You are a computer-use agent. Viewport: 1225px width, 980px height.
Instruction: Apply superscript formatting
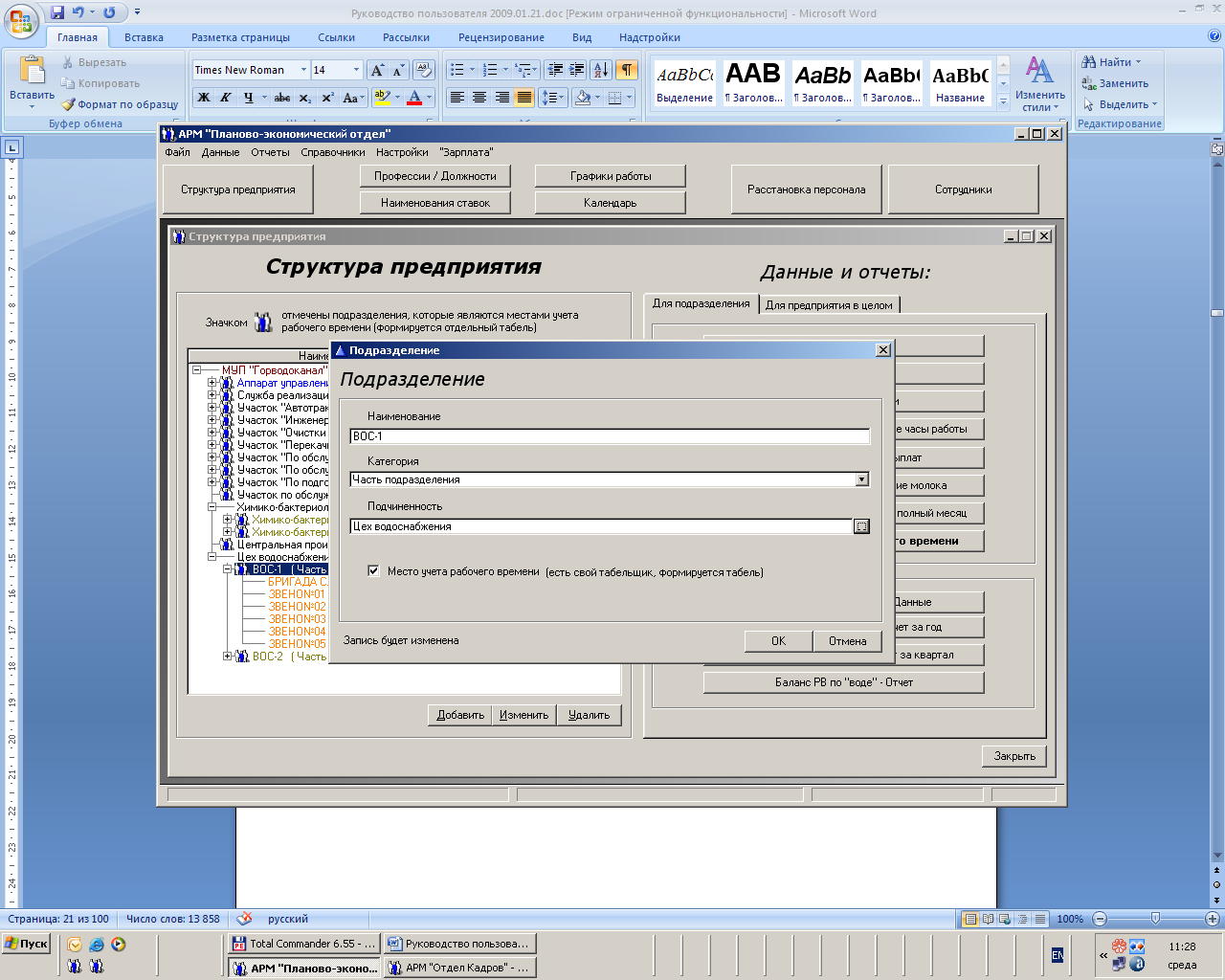point(326,98)
